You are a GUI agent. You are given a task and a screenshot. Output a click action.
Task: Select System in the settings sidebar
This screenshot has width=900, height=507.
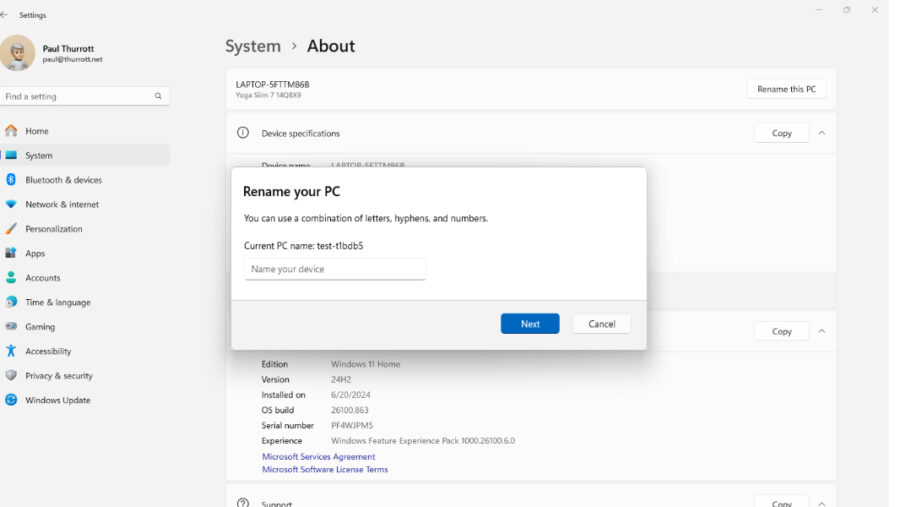pos(39,156)
